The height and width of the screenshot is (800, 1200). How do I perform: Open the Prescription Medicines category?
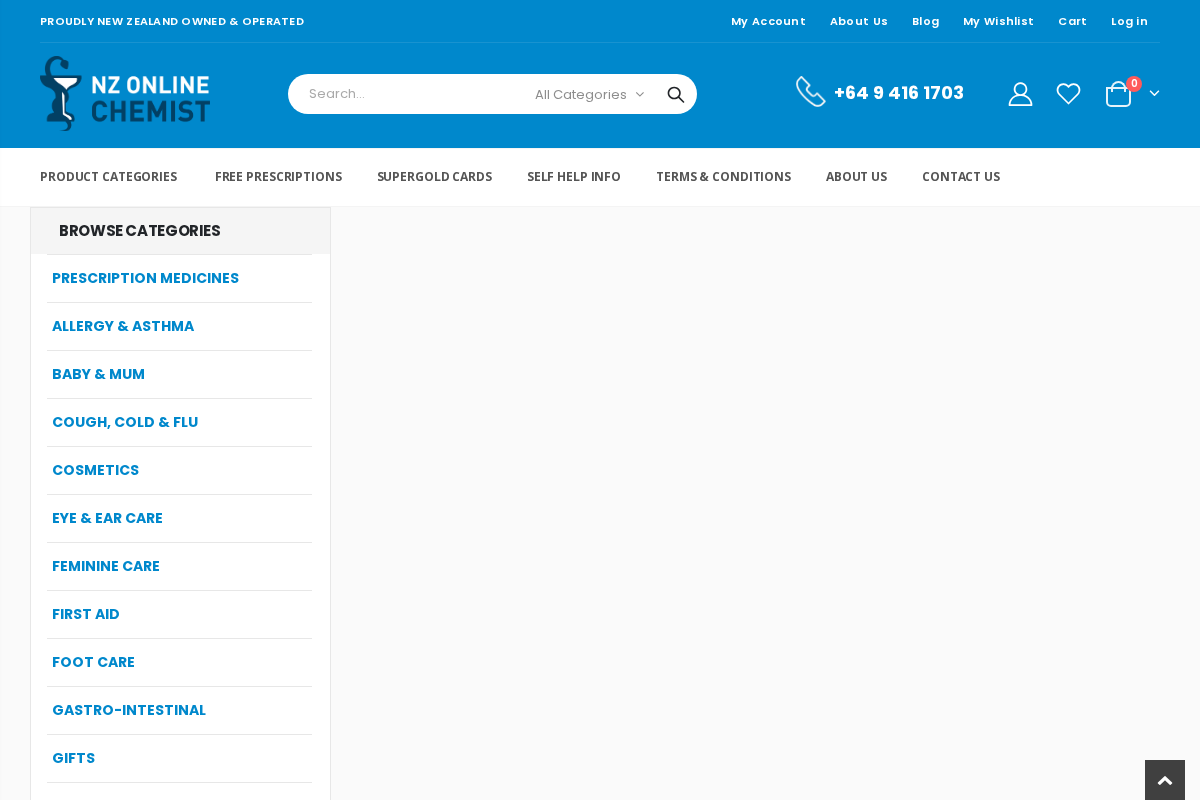click(145, 277)
